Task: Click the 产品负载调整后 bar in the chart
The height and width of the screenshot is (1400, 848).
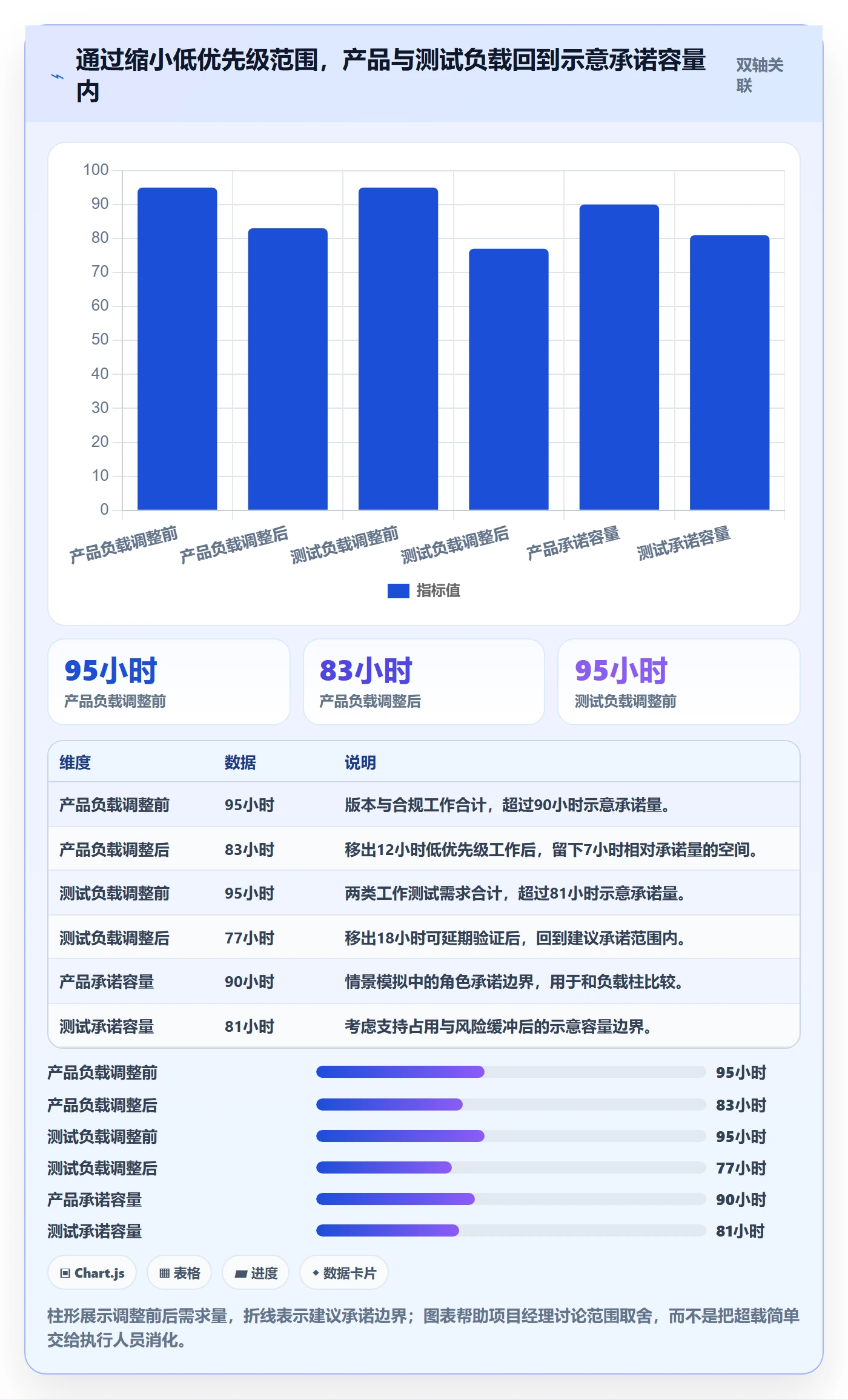Action: (288, 369)
